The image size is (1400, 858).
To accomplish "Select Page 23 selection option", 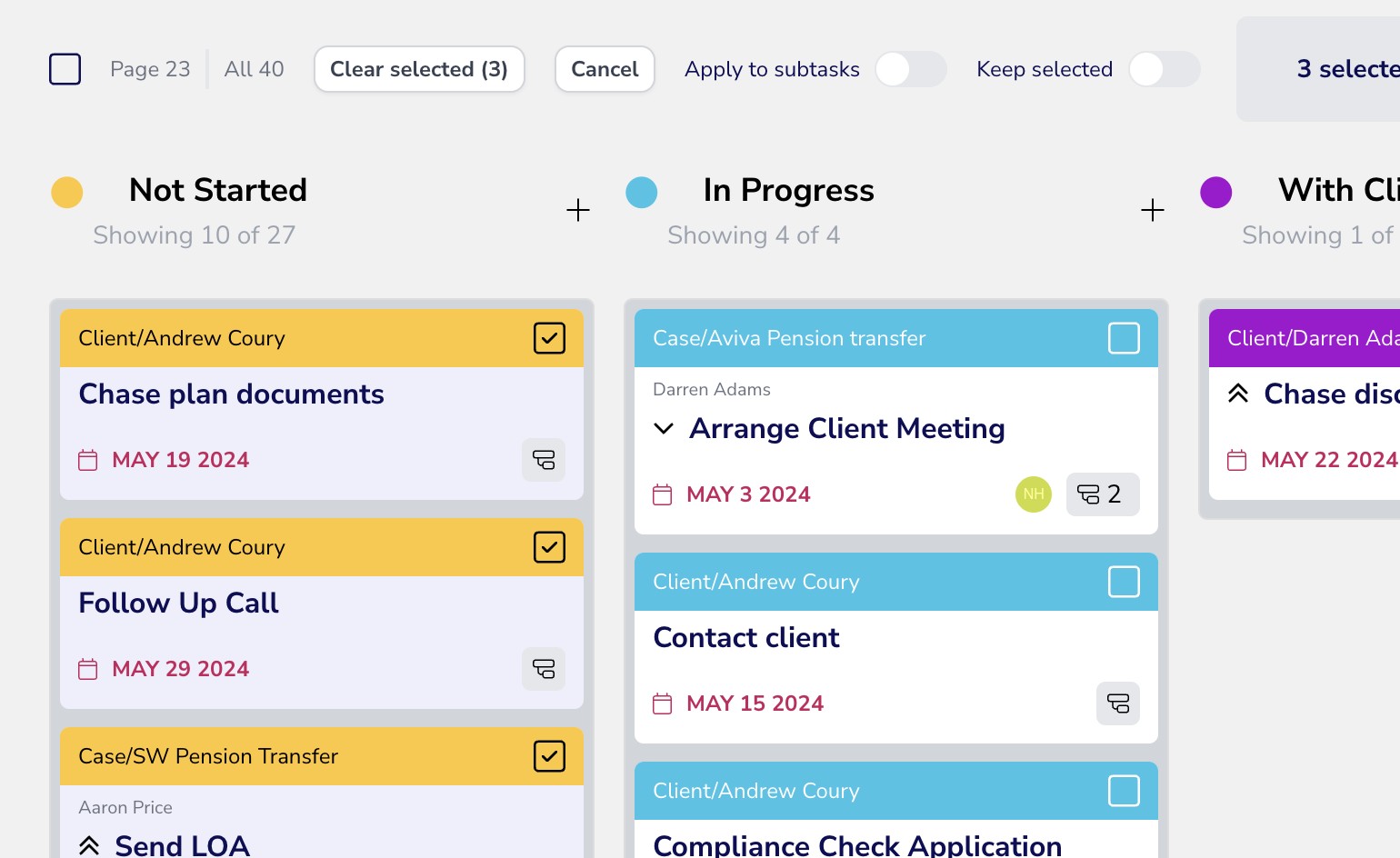I will coord(150,69).
